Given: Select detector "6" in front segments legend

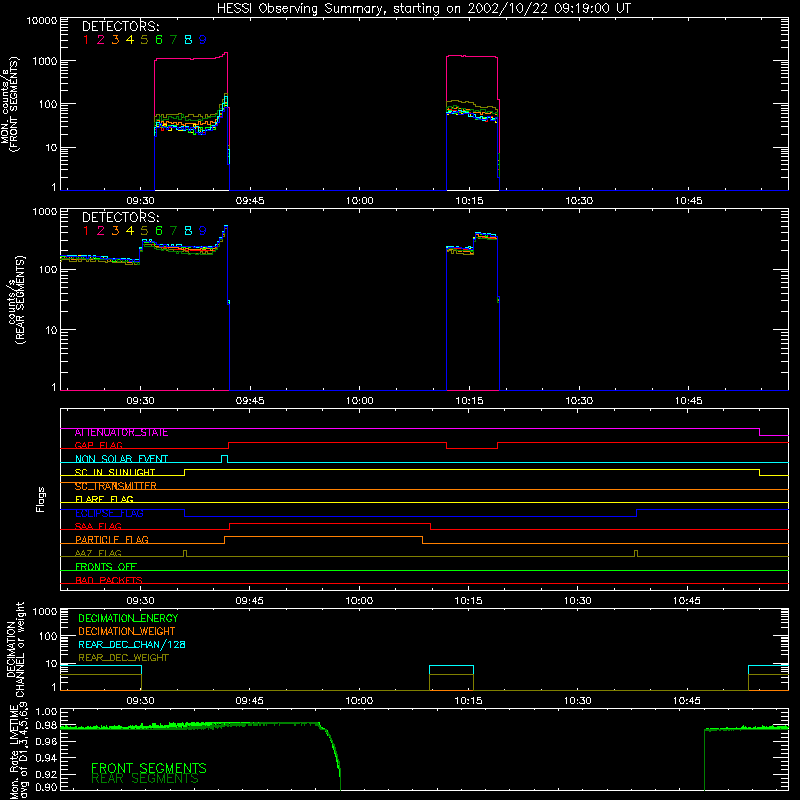Looking at the screenshot, I should coord(159,40).
